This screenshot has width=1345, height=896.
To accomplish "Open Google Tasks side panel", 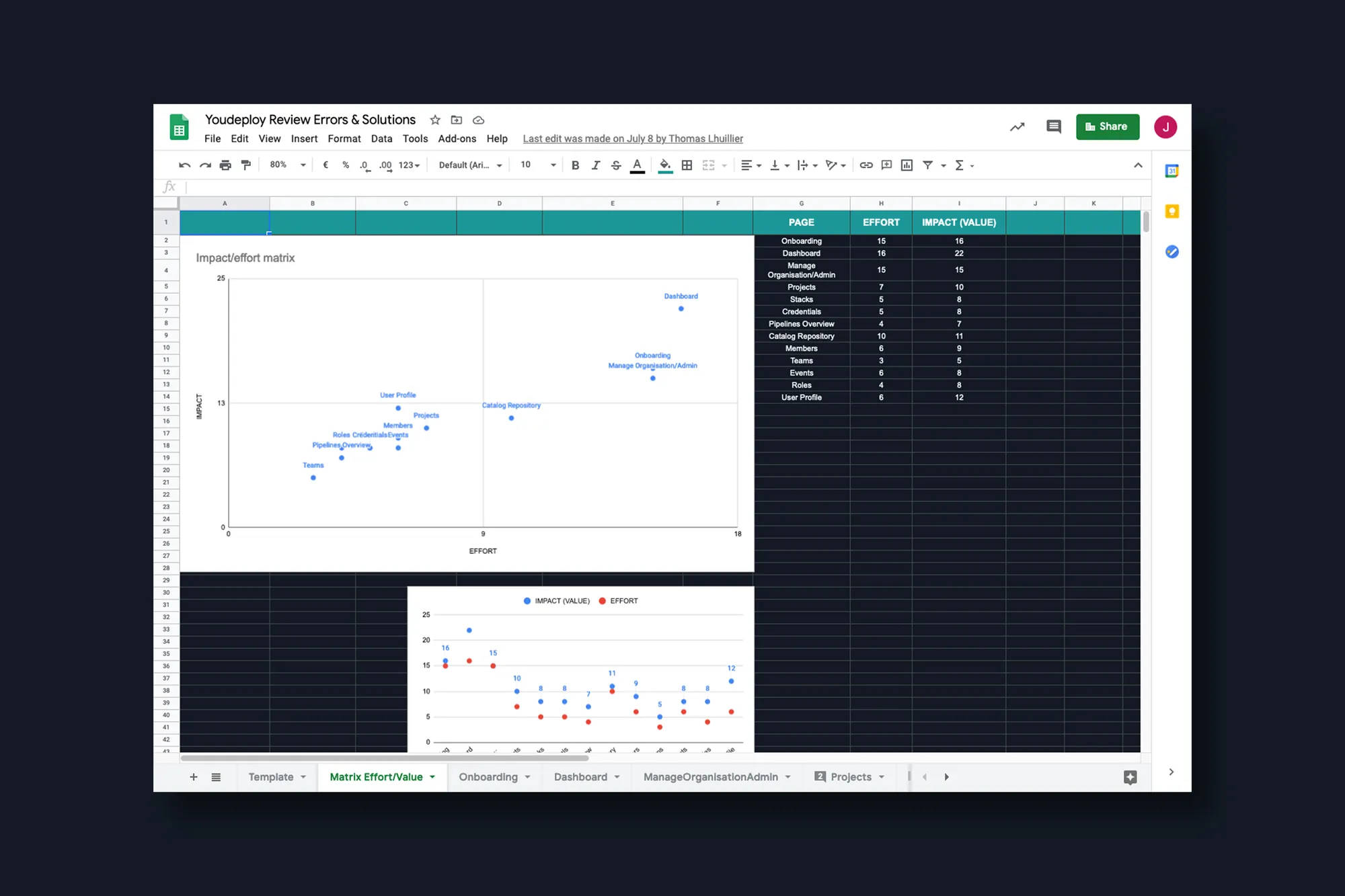I will click(x=1171, y=252).
